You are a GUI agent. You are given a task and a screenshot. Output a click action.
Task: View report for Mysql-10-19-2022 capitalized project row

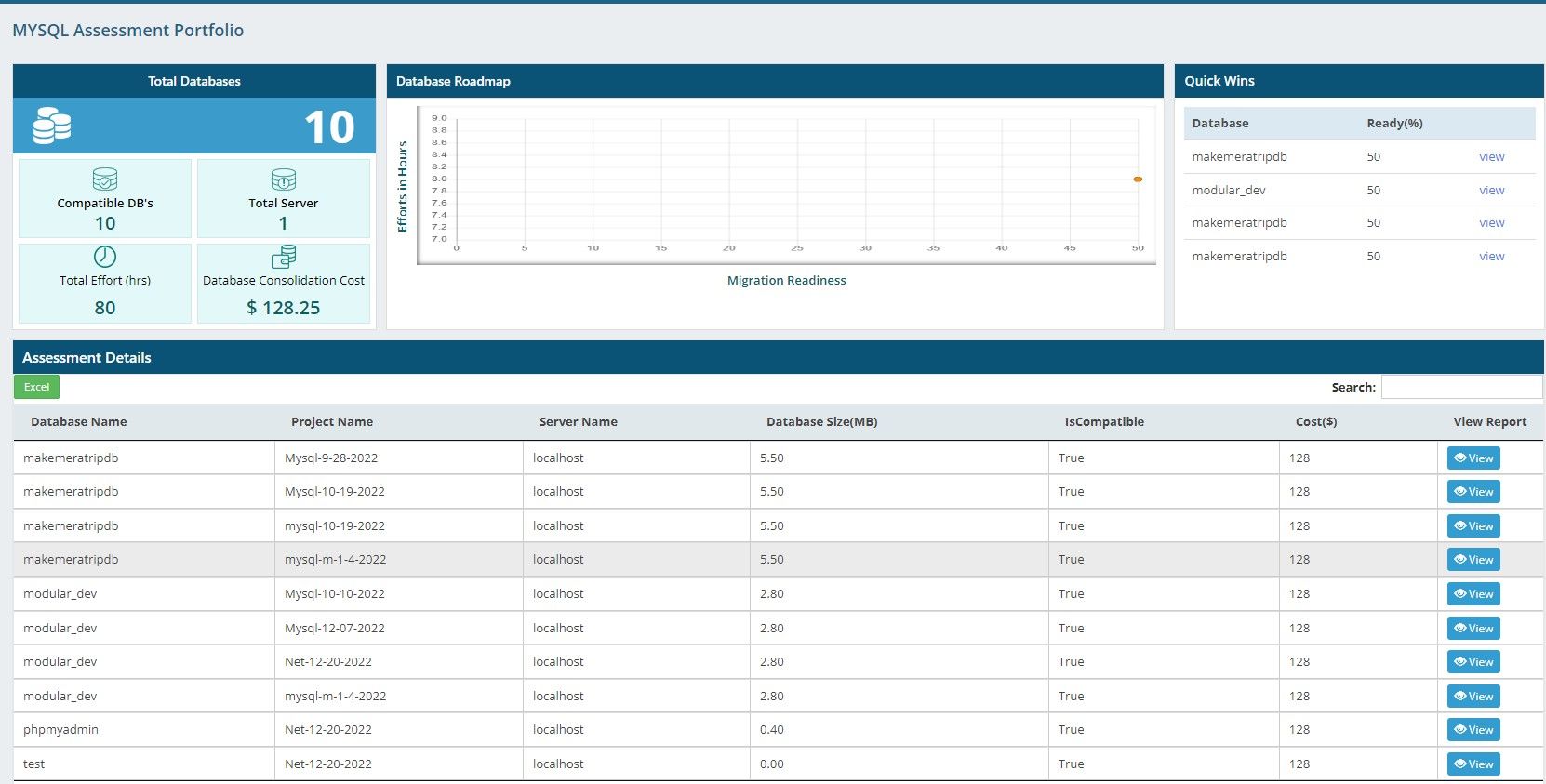(x=1473, y=491)
